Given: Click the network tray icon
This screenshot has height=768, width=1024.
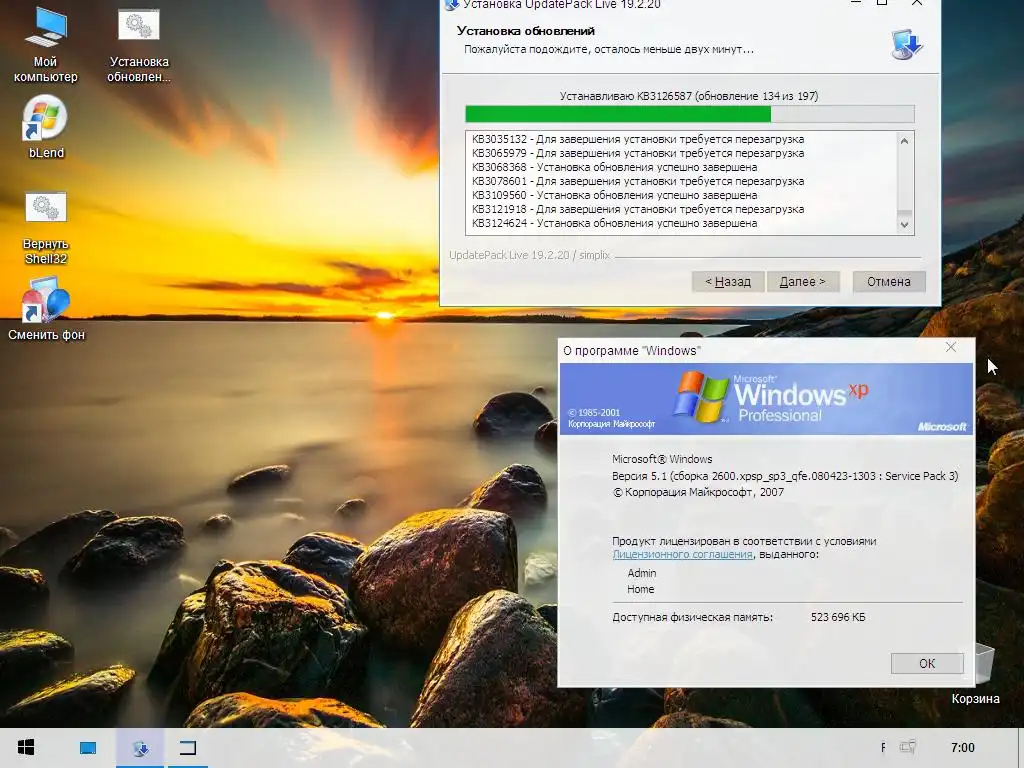Looking at the screenshot, I should point(908,746).
